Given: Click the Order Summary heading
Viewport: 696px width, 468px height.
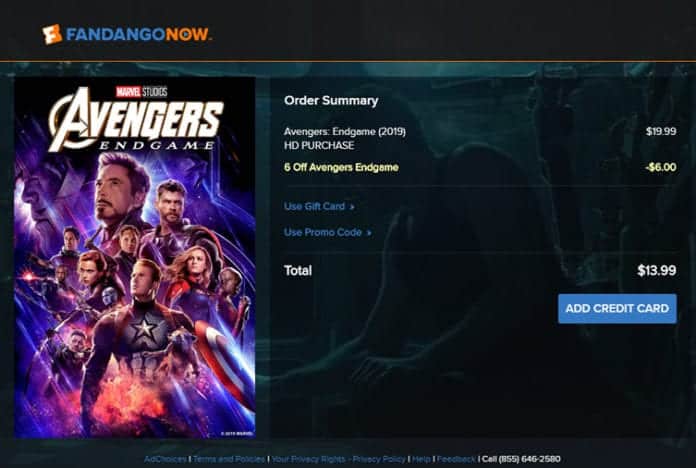Looking at the screenshot, I should [x=331, y=101].
